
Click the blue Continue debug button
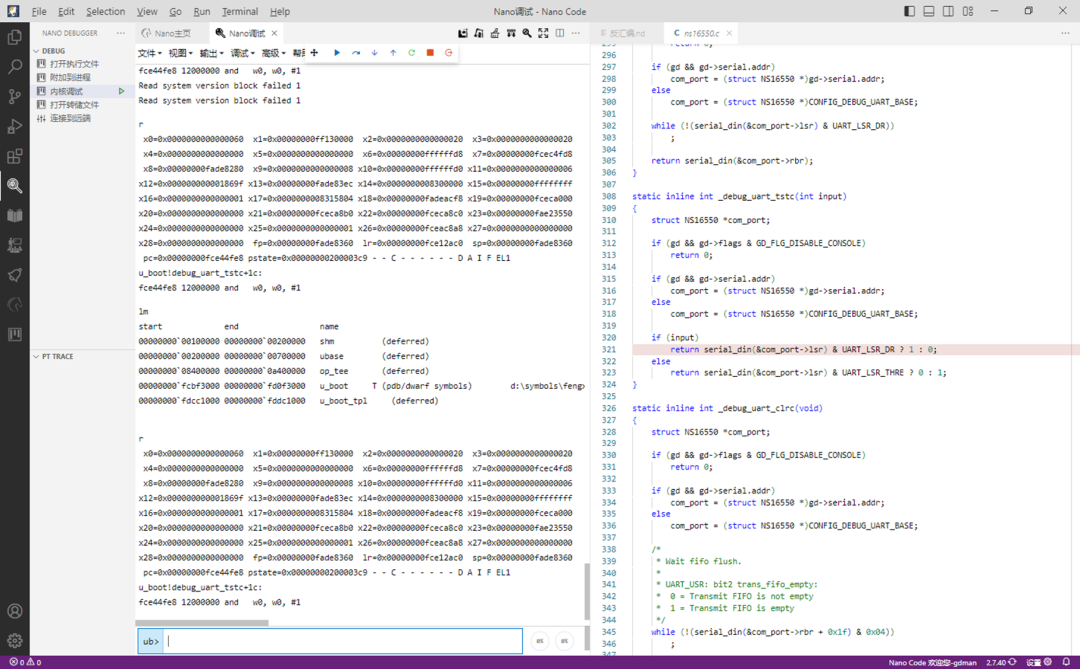[x=337, y=53]
